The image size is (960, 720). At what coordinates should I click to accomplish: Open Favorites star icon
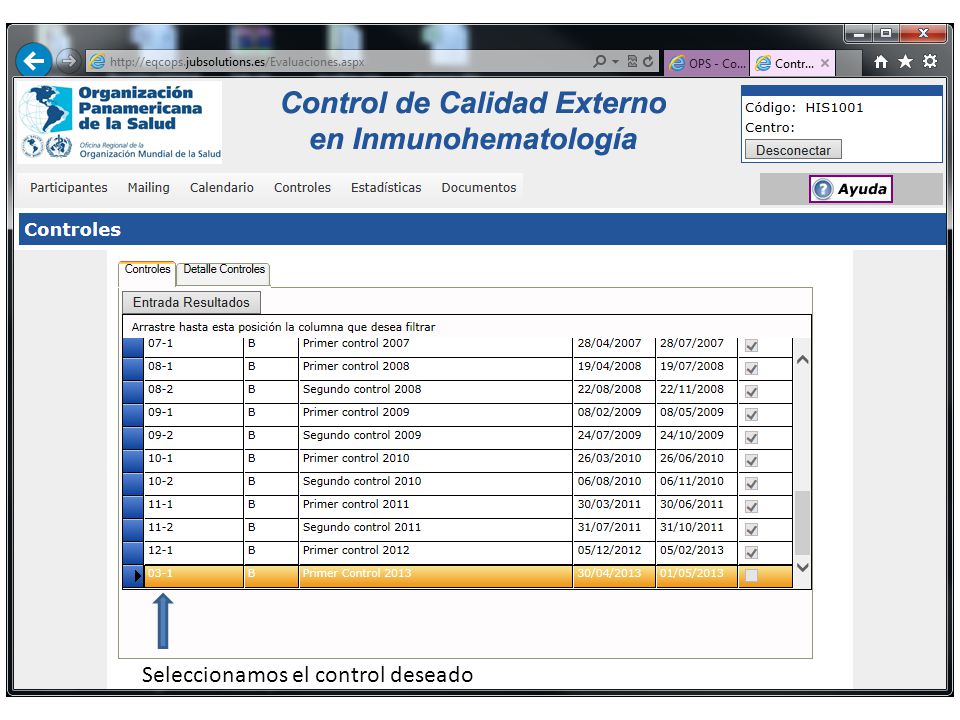coord(905,62)
